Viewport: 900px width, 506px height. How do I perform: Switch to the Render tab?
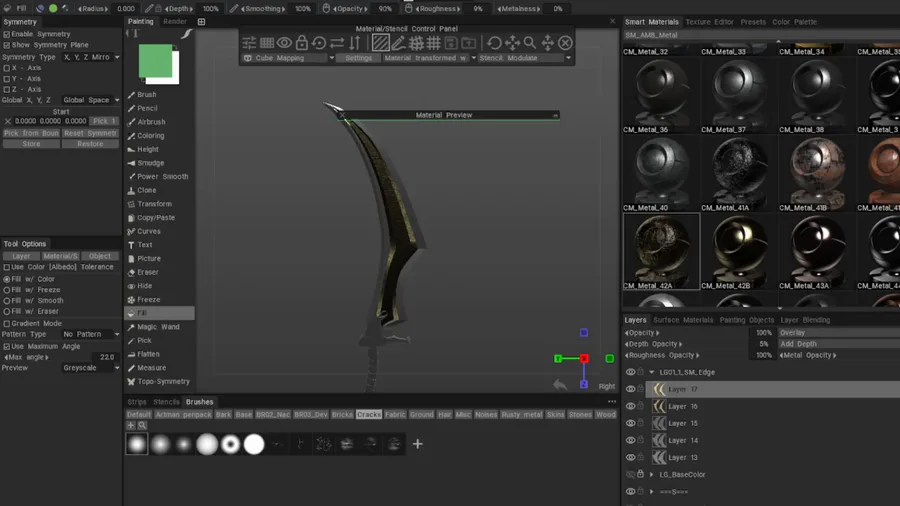(175, 22)
